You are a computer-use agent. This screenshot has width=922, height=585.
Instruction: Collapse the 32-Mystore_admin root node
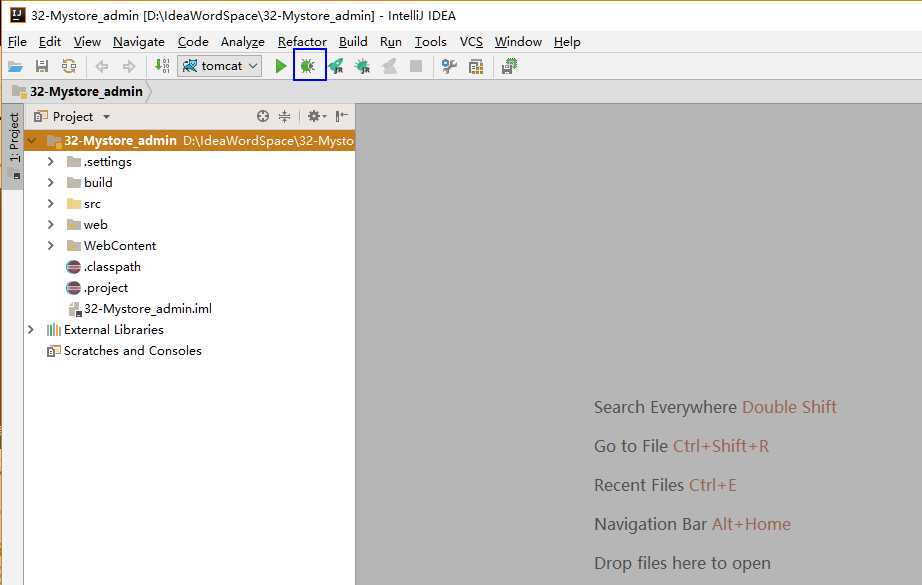(x=32, y=141)
